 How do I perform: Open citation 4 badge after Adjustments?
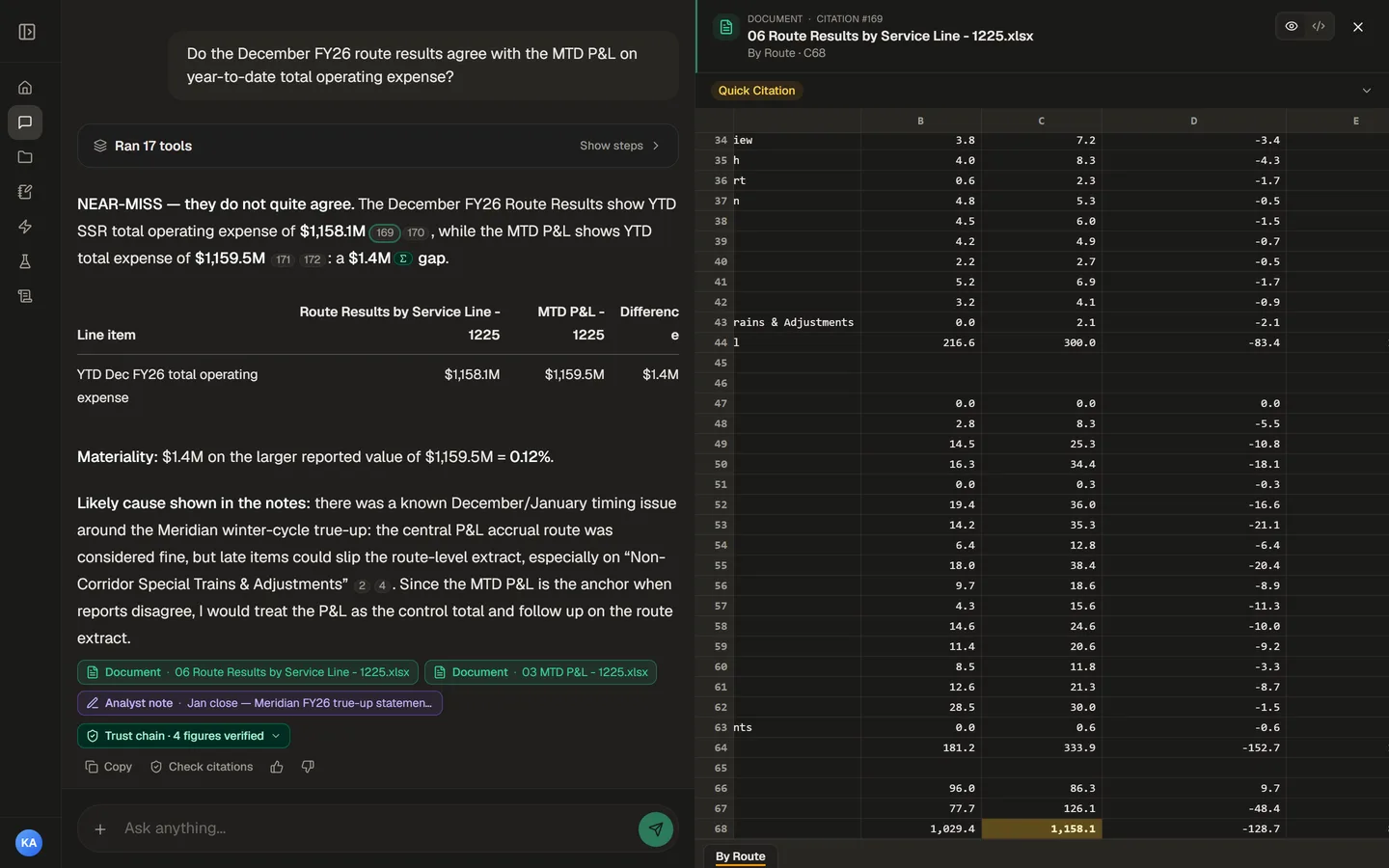click(382, 585)
